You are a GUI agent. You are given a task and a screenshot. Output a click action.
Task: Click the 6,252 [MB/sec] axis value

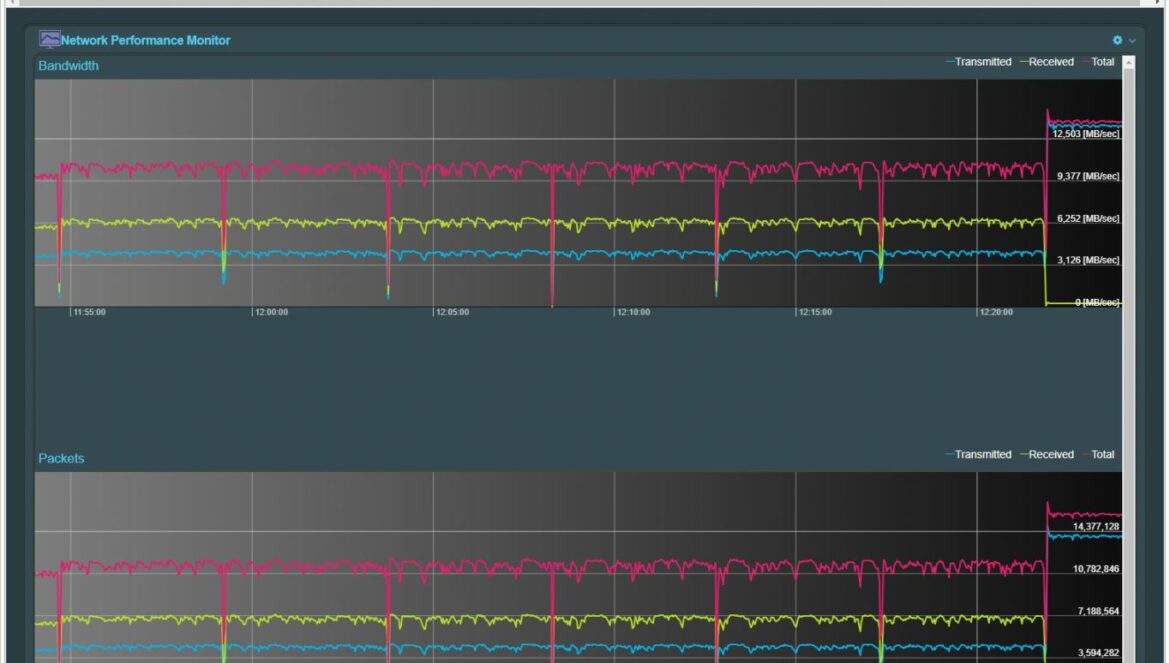(1088, 219)
